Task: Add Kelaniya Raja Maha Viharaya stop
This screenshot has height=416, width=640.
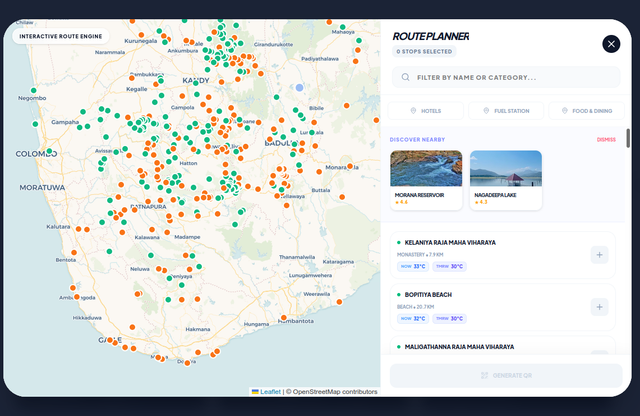Action: pyautogui.click(x=599, y=255)
